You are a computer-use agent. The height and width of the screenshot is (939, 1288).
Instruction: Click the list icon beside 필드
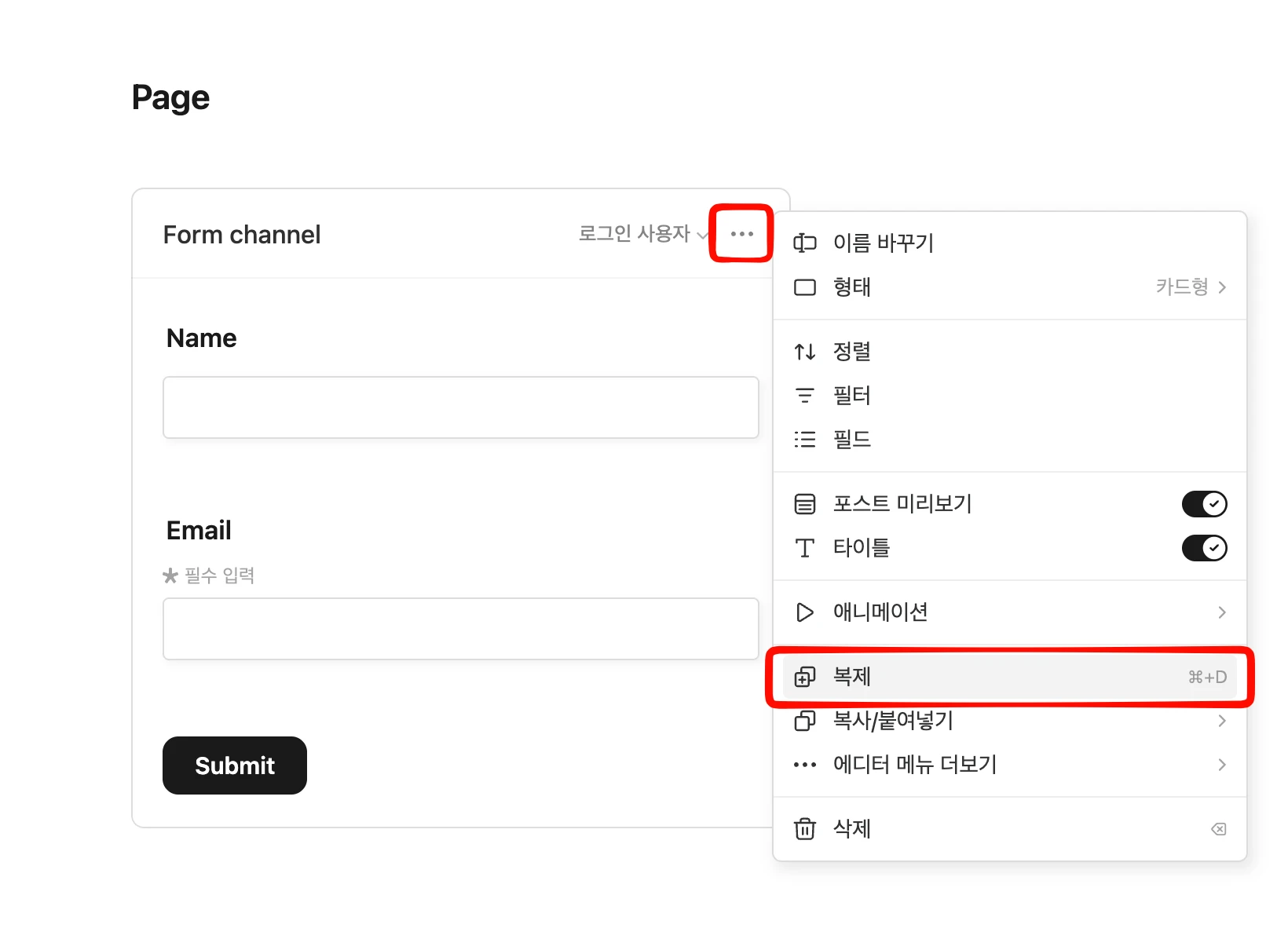tap(804, 440)
